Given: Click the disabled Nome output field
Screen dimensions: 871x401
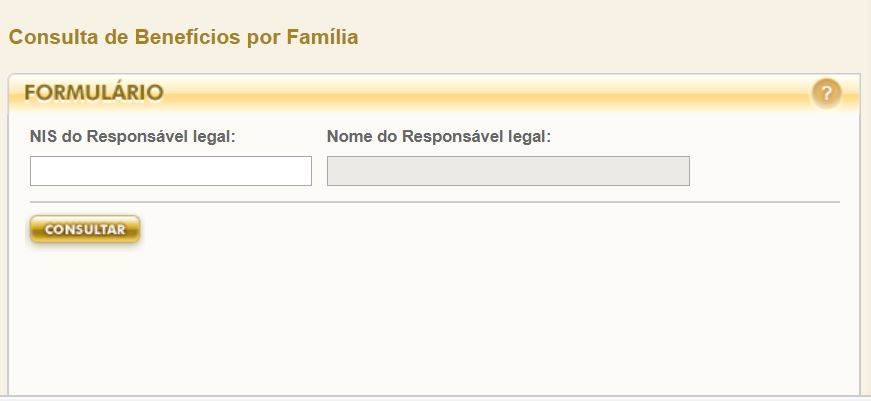Looking at the screenshot, I should [x=508, y=171].
